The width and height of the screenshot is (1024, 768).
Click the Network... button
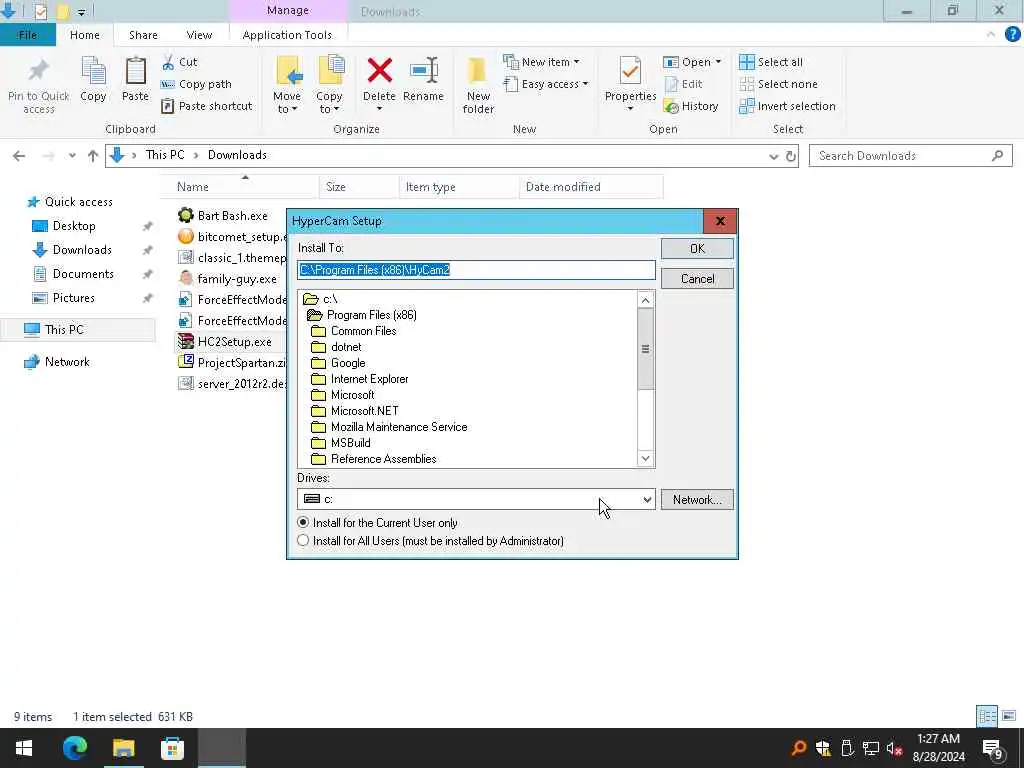tap(697, 500)
